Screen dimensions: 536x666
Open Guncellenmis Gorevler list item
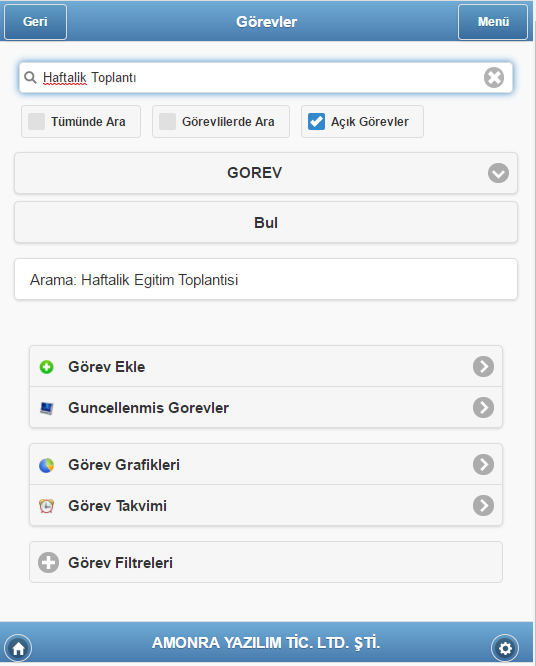coord(266,407)
